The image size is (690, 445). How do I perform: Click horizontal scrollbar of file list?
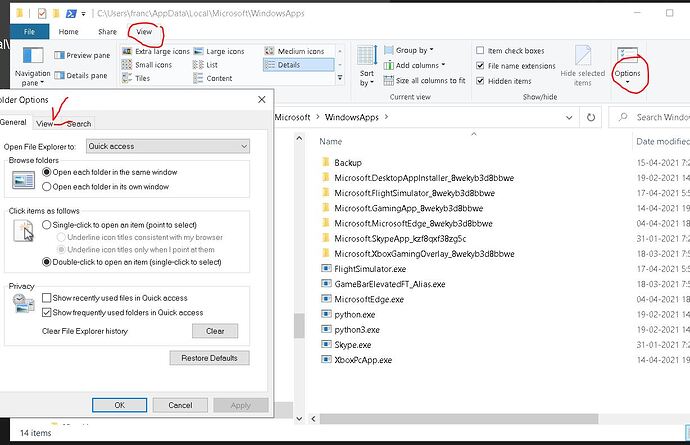pyautogui.click(x=459, y=419)
